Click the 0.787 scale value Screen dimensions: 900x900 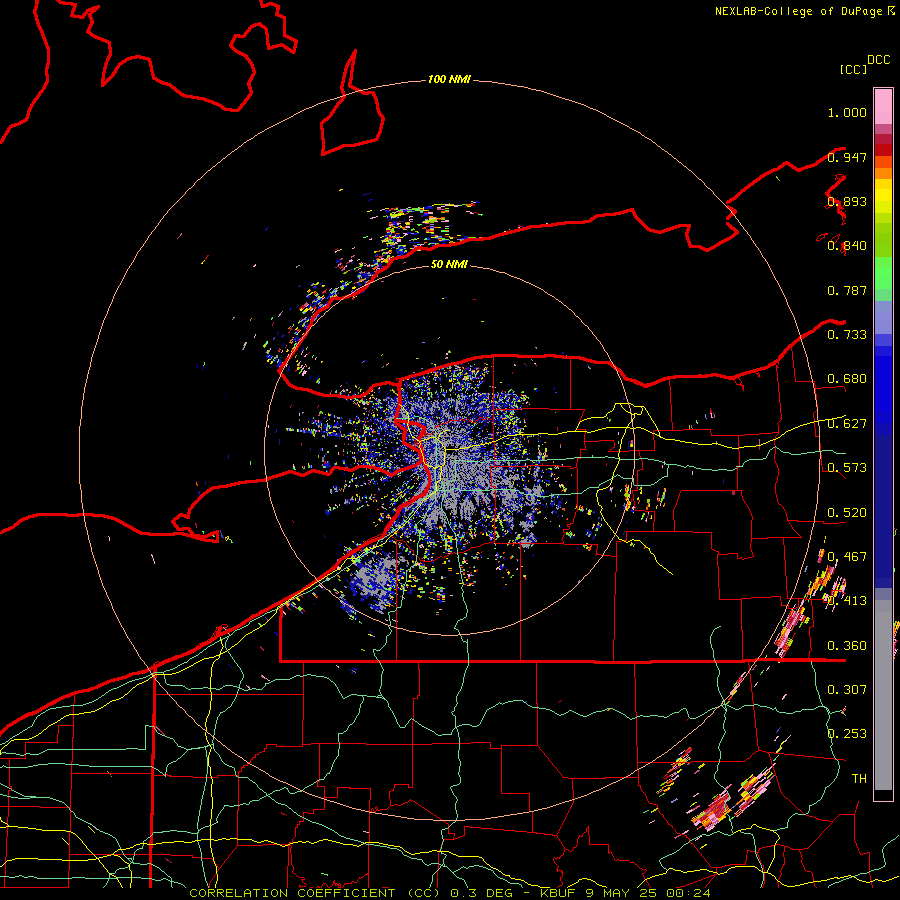[847, 290]
